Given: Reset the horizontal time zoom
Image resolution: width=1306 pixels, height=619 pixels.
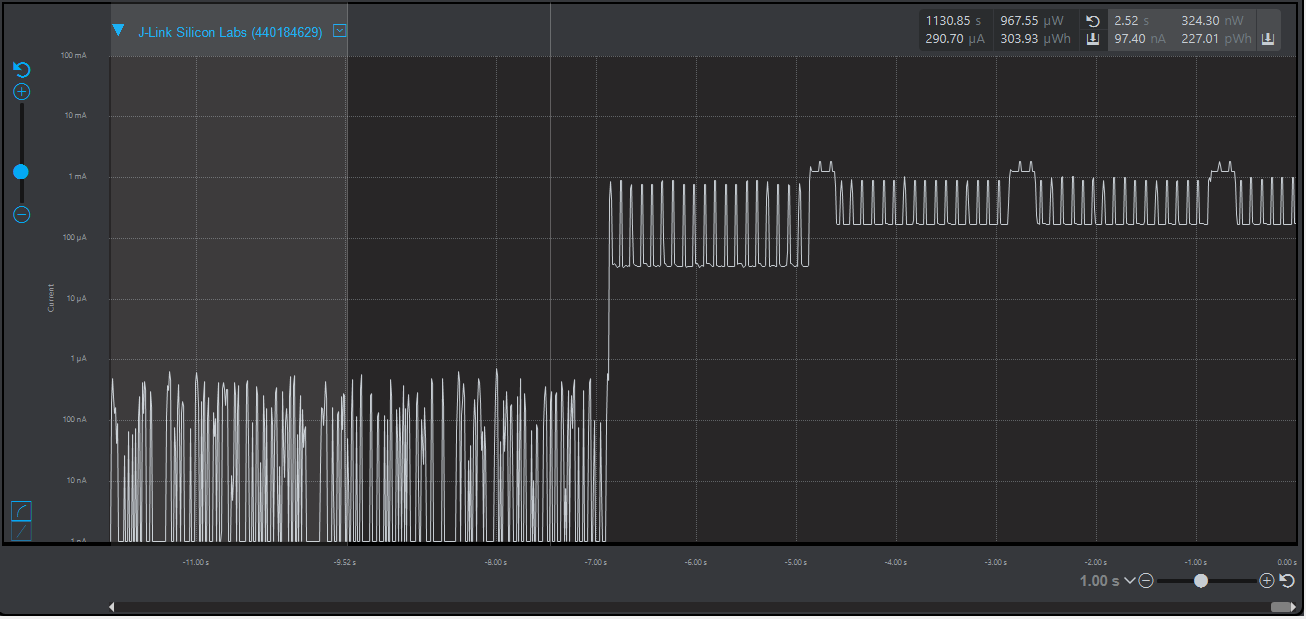Looking at the screenshot, I should (x=1288, y=580).
